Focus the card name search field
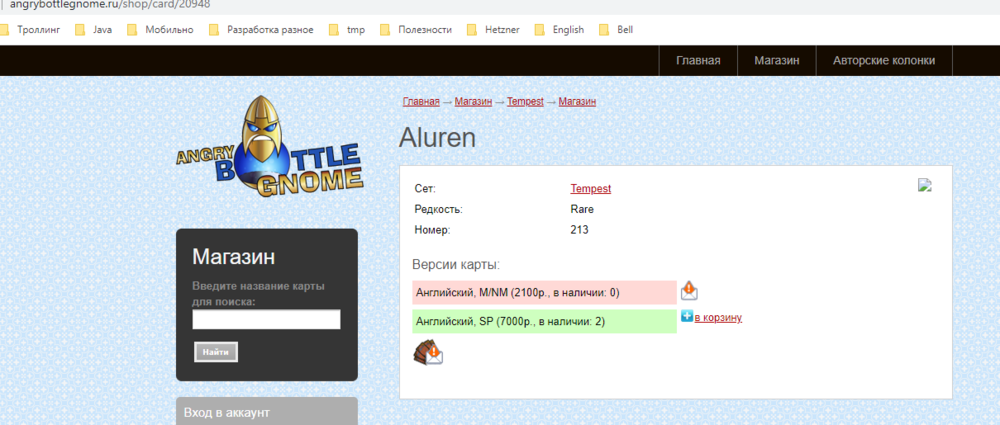1000x425 pixels. click(x=266, y=319)
